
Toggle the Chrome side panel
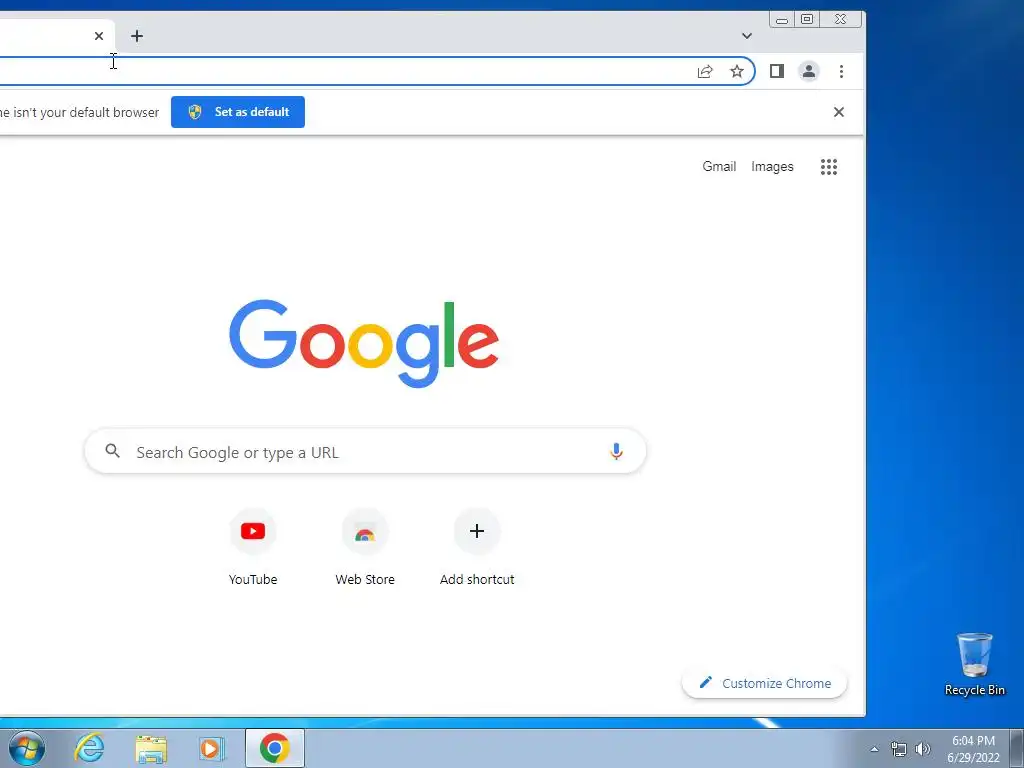click(x=776, y=71)
